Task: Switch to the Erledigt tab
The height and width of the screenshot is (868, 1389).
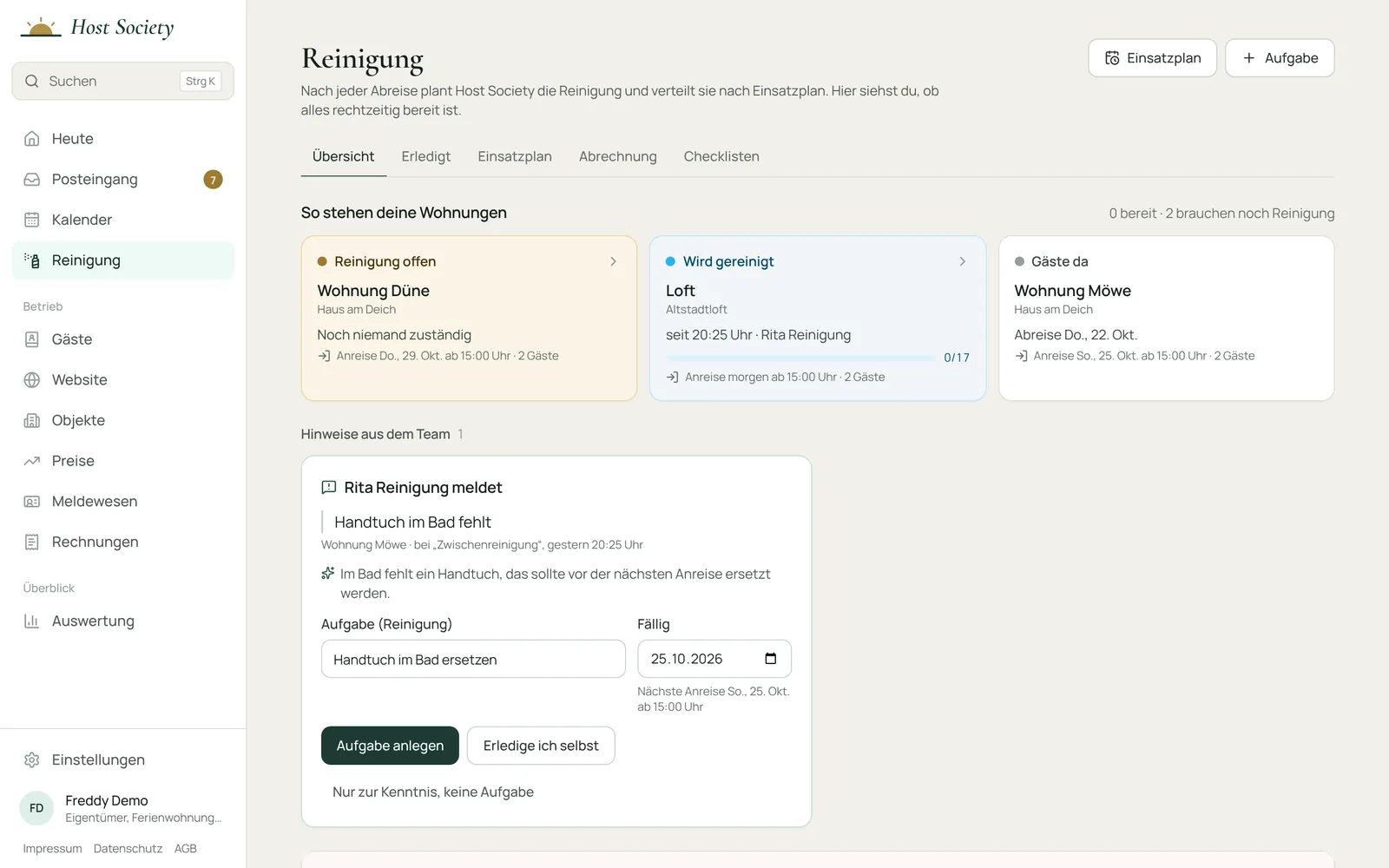Action: point(426,156)
